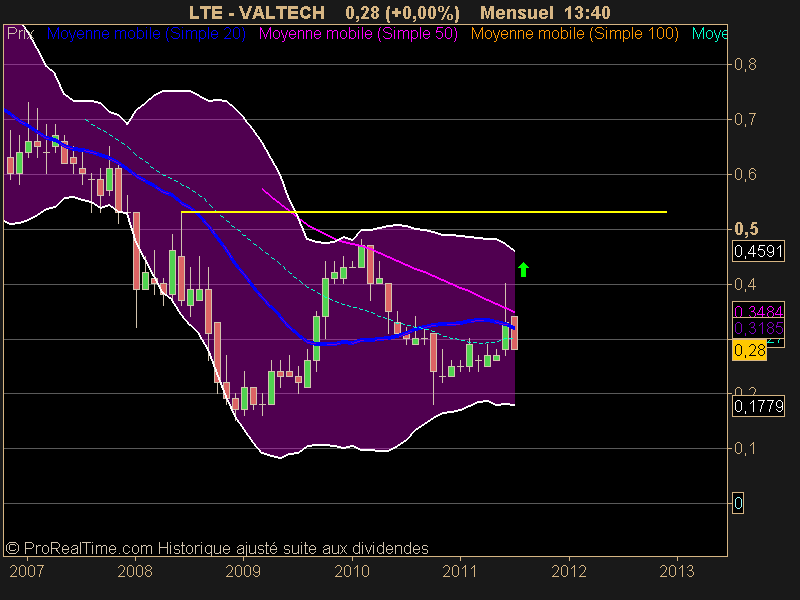Click the 0,1779 lower band value label

(x=758, y=406)
